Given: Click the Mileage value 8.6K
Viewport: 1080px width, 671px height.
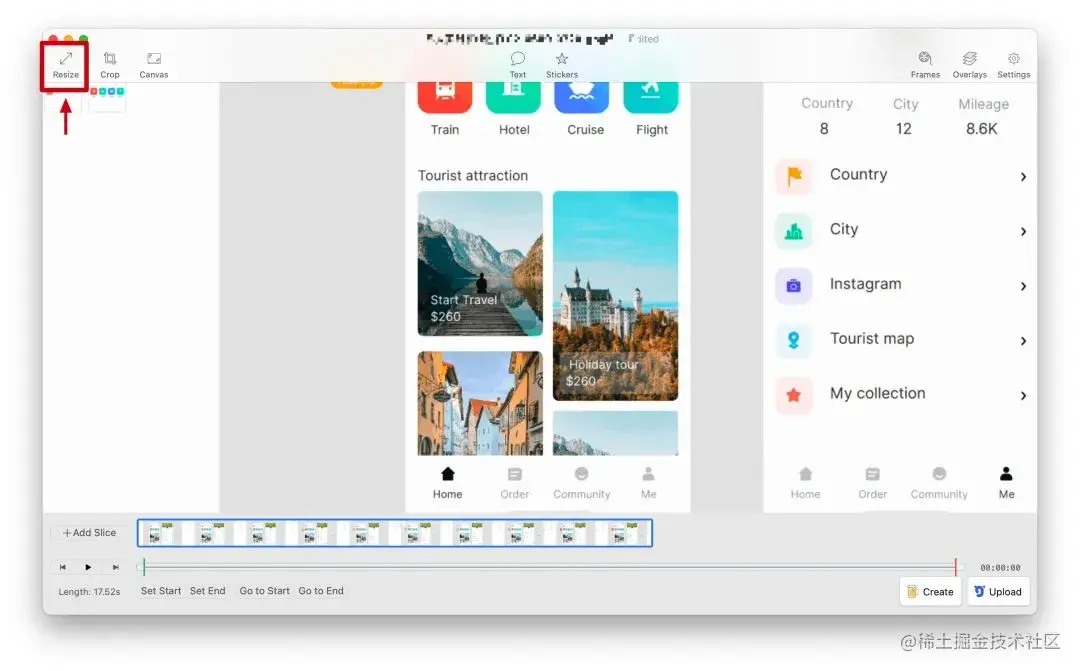Looking at the screenshot, I should [982, 129].
